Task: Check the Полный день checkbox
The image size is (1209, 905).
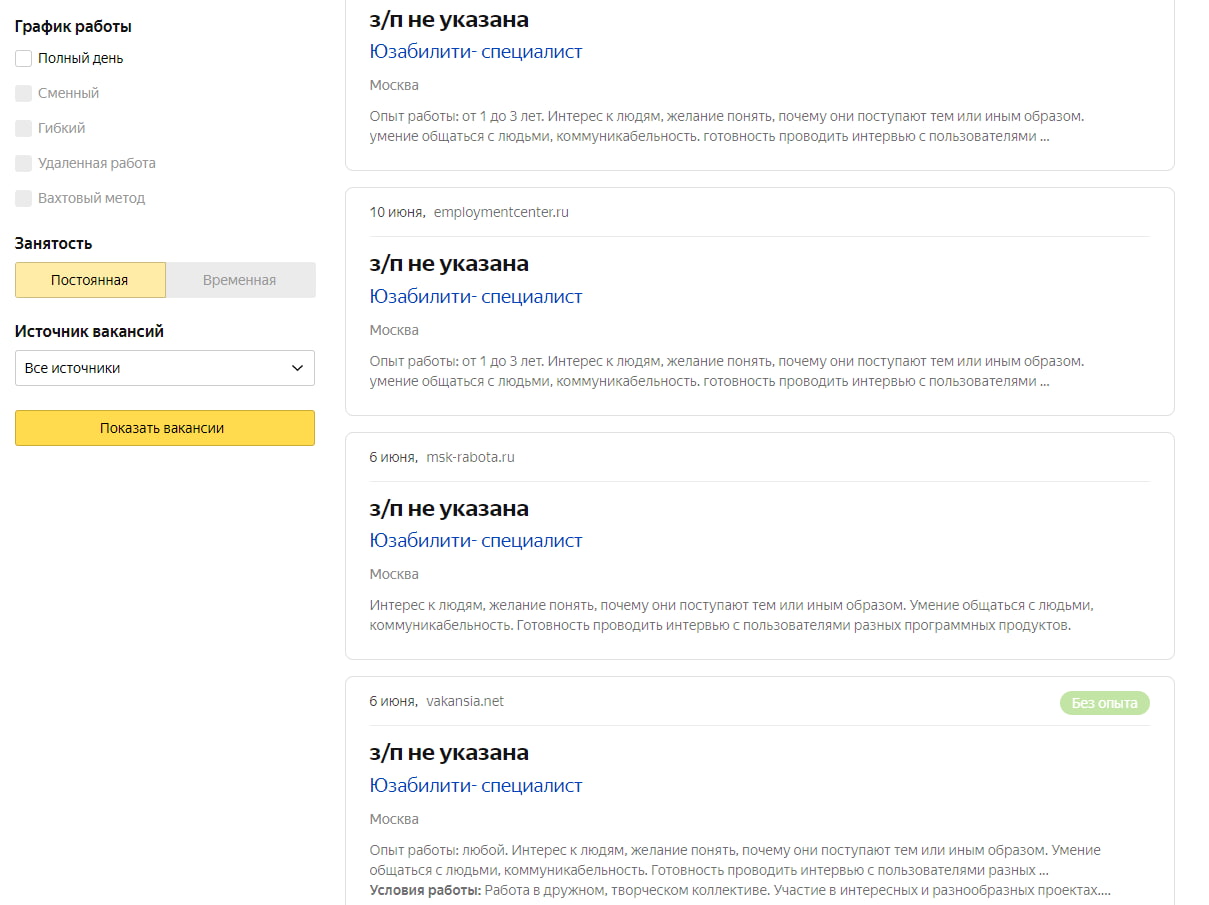Action: pos(24,59)
